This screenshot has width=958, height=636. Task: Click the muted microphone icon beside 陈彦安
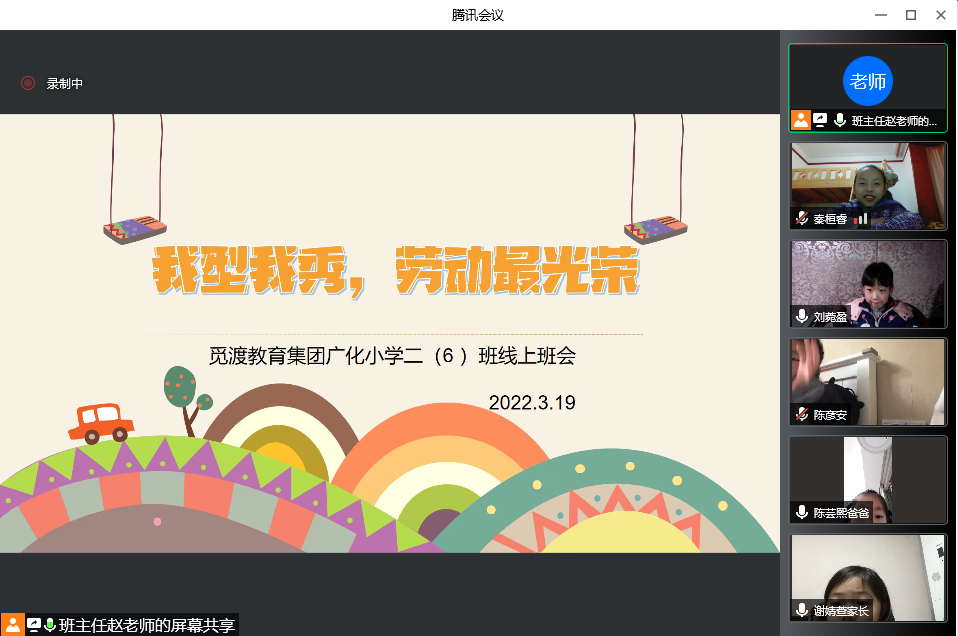pyautogui.click(x=802, y=414)
